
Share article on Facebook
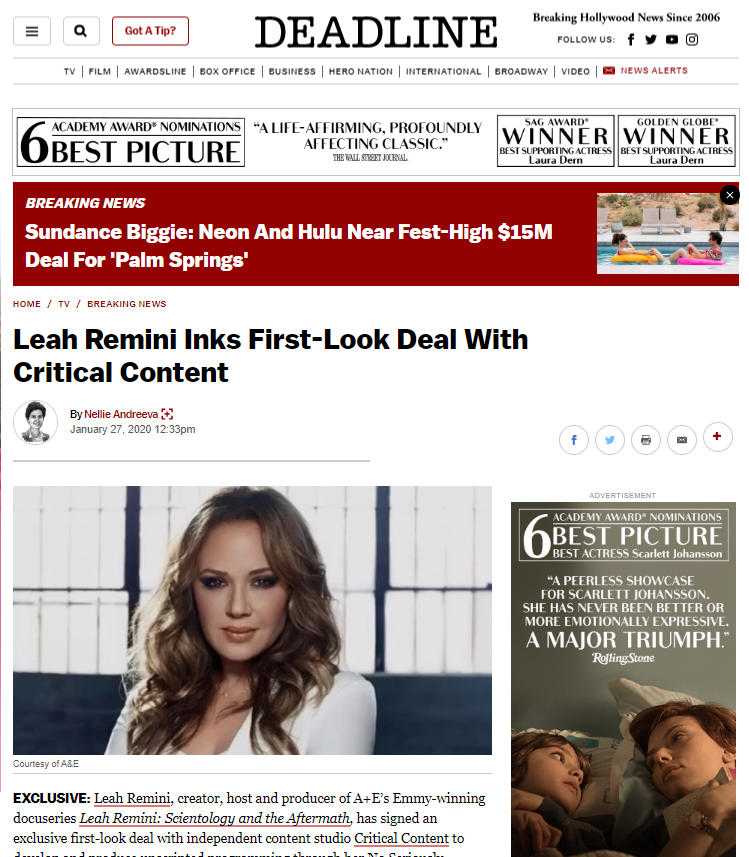coord(574,439)
